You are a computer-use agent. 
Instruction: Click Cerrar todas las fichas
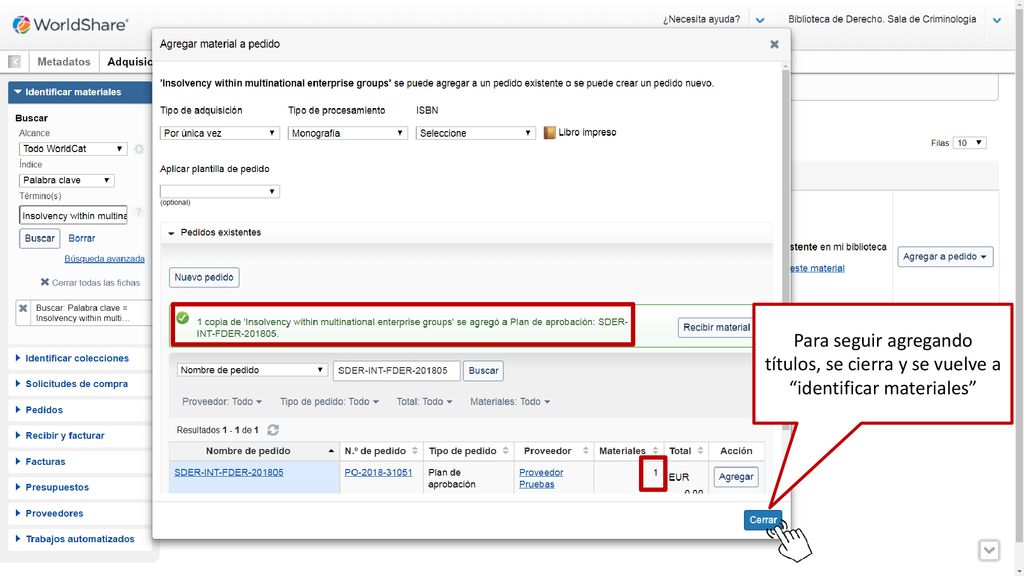pyautogui.click(x=90, y=283)
